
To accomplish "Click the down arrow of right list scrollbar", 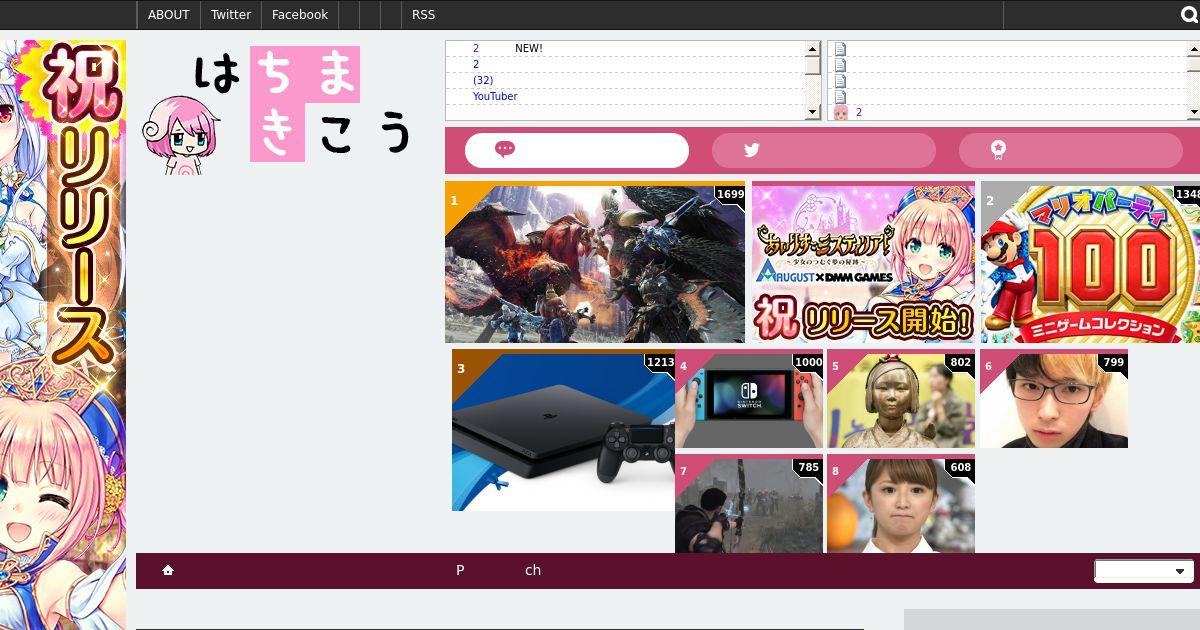I will coord(1193,112).
